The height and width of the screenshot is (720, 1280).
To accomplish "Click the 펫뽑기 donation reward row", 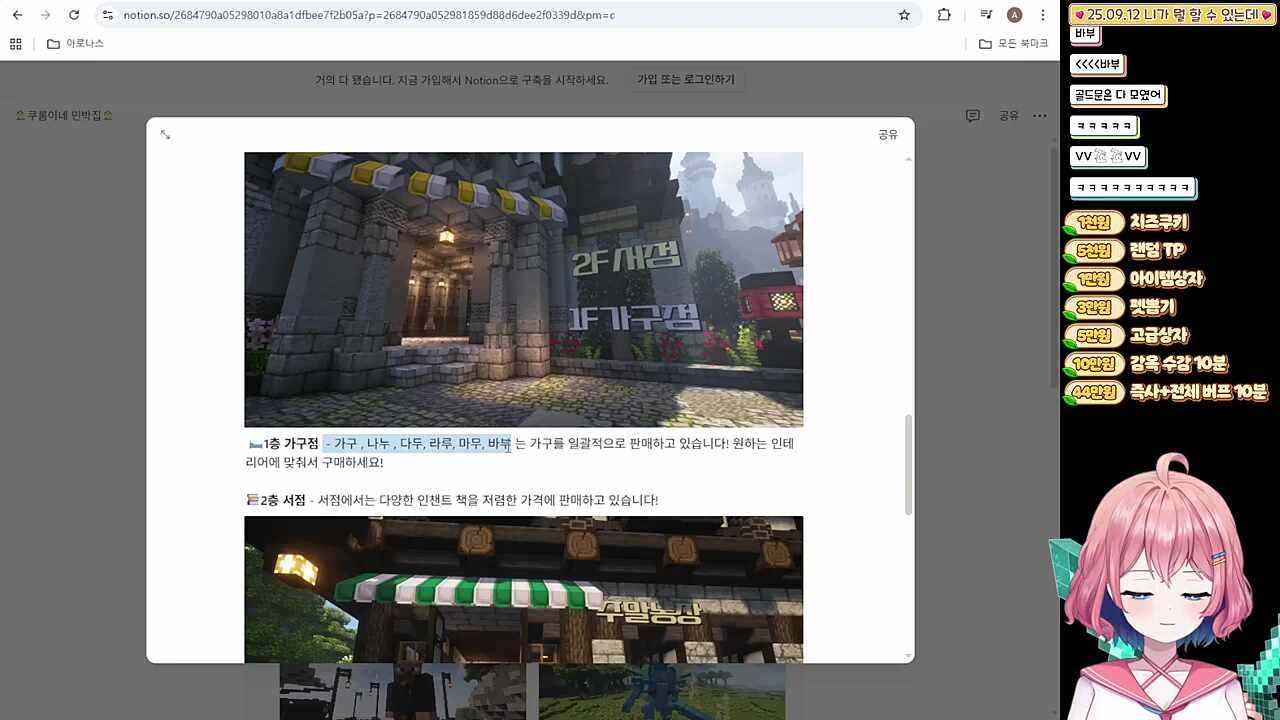I will [1120, 307].
